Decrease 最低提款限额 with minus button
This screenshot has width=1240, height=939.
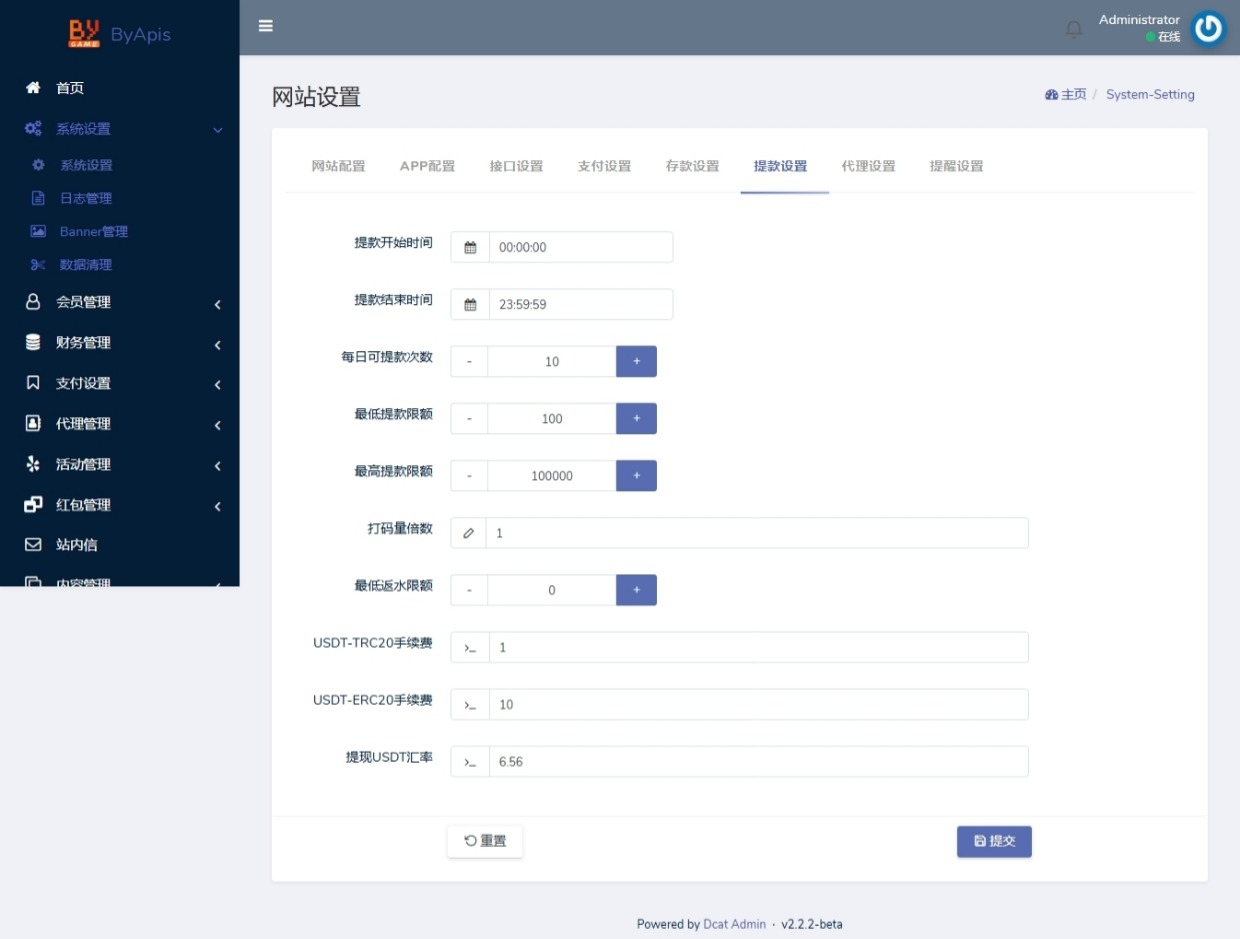click(469, 419)
